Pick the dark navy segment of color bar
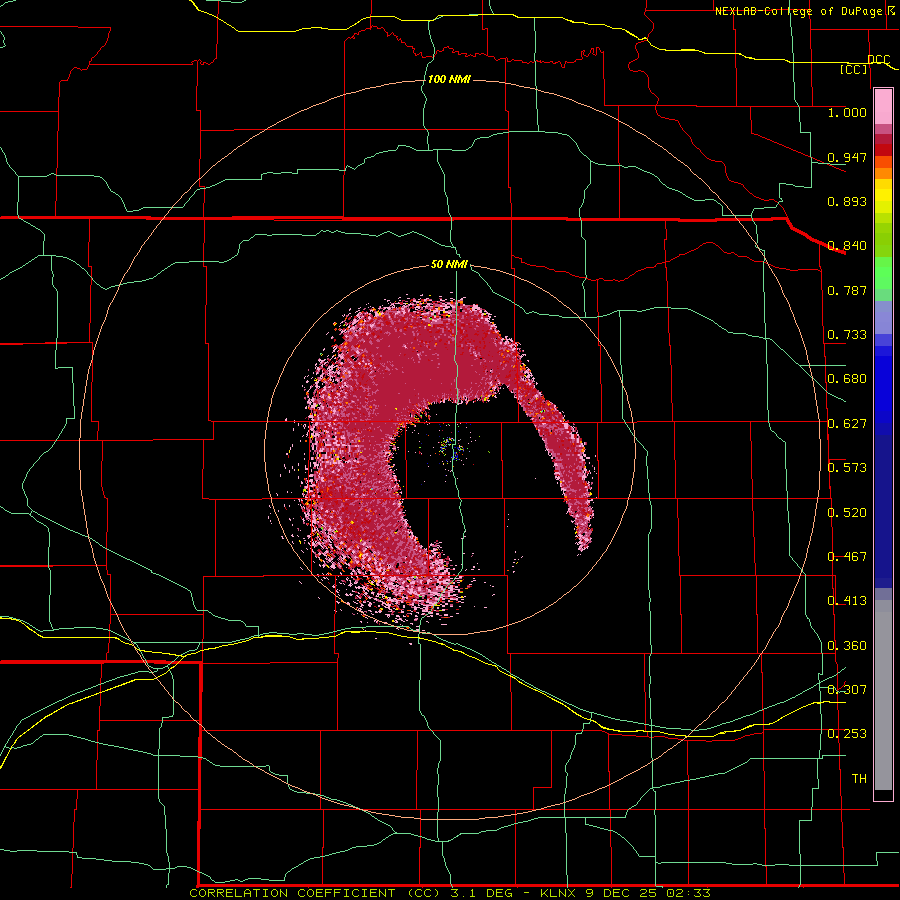The width and height of the screenshot is (900, 900). click(x=883, y=505)
